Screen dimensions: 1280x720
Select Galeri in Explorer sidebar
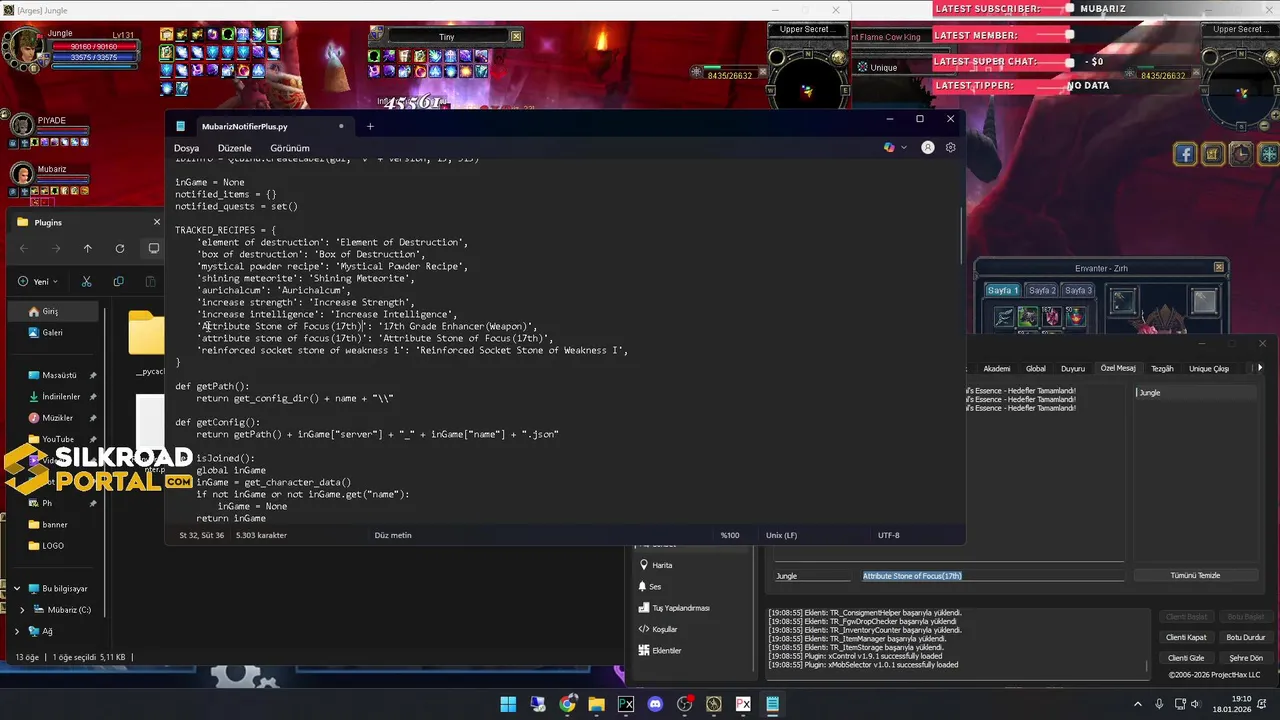click(52, 332)
